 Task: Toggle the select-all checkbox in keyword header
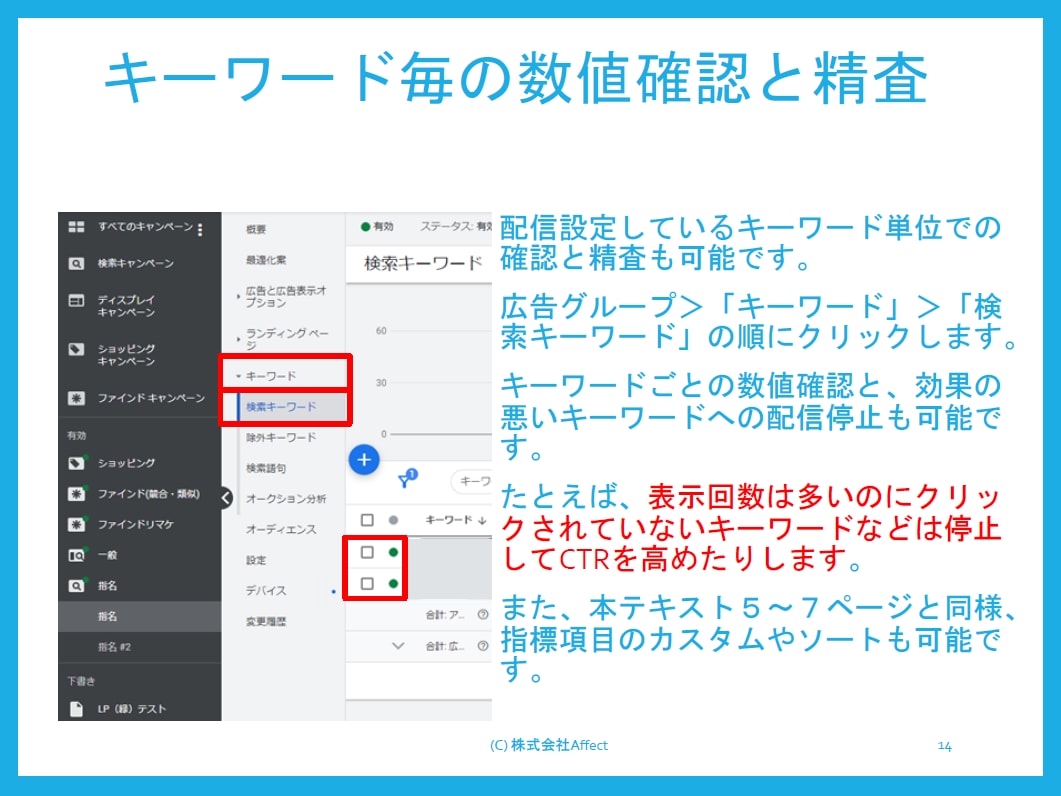367,520
